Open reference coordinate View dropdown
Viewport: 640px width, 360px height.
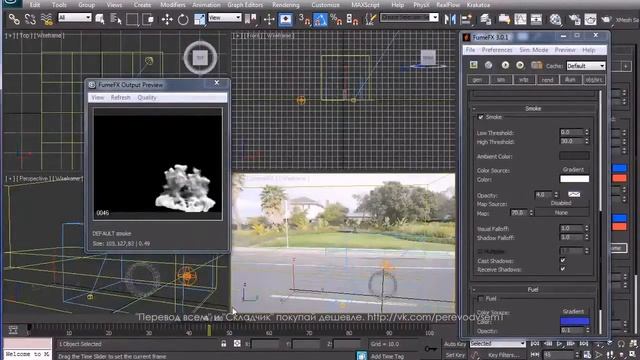pos(224,18)
